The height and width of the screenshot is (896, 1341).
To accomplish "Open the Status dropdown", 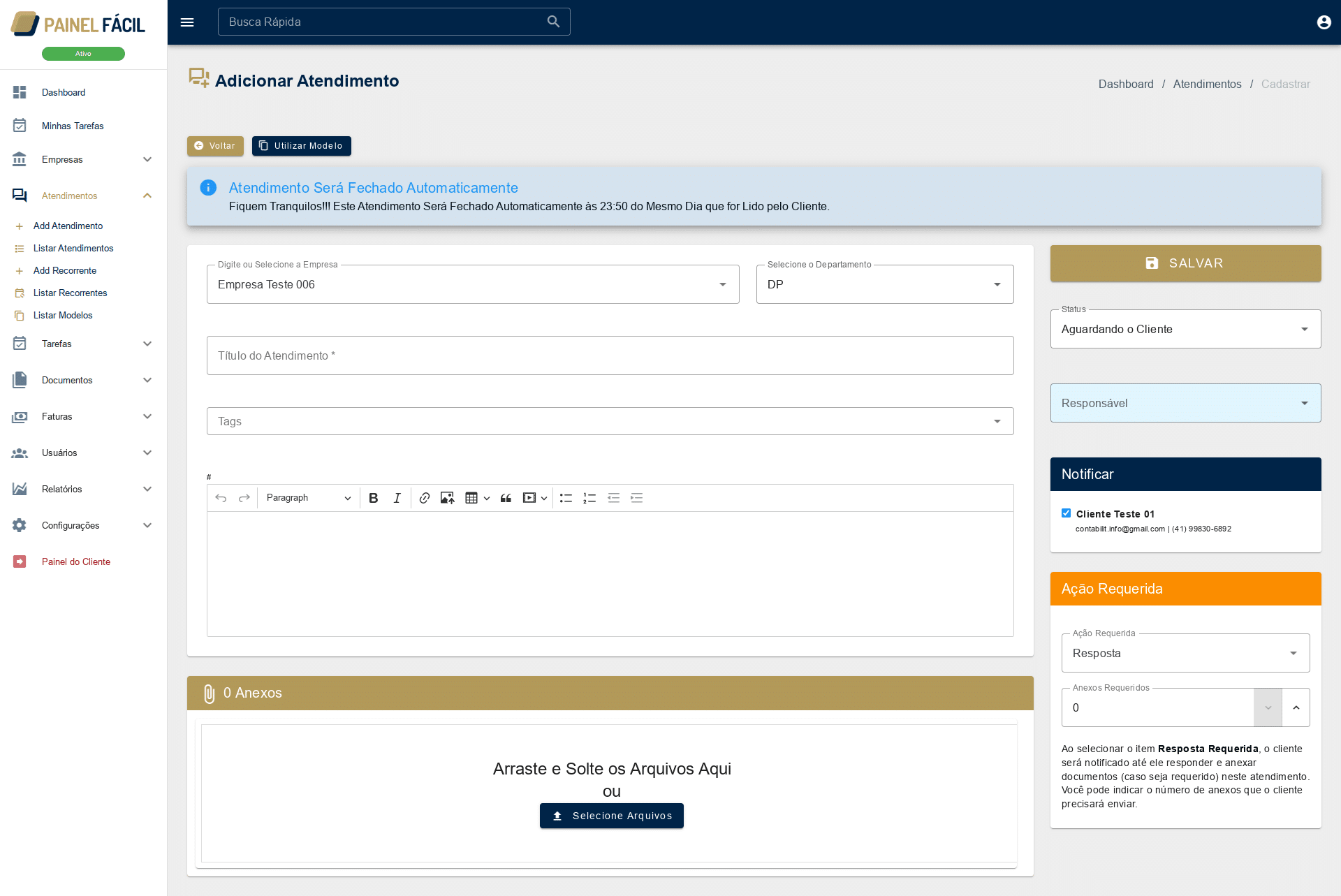I will (1185, 329).
